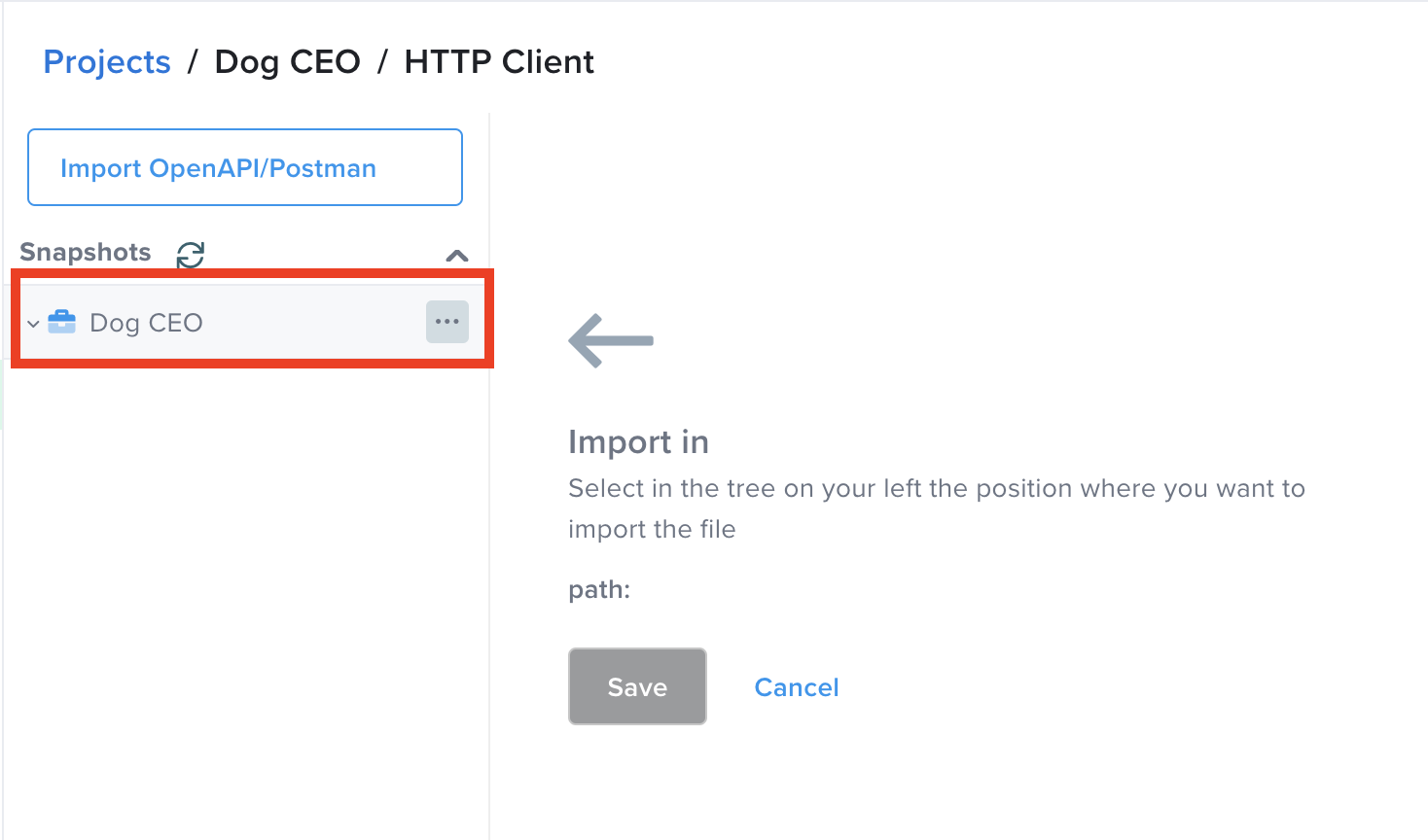Go to Projects via the breadcrumb
1428x840 pixels.
tap(107, 62)
